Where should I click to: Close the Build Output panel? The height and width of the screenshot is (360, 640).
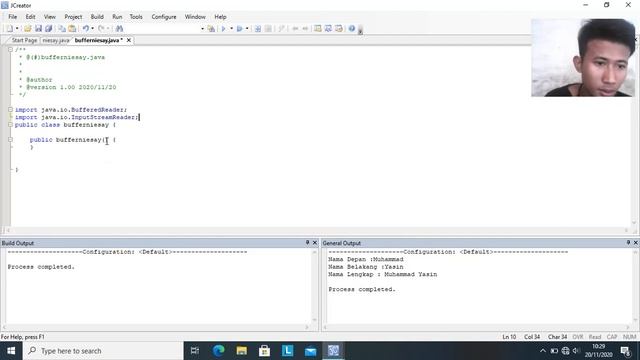(x=315, y=243)
